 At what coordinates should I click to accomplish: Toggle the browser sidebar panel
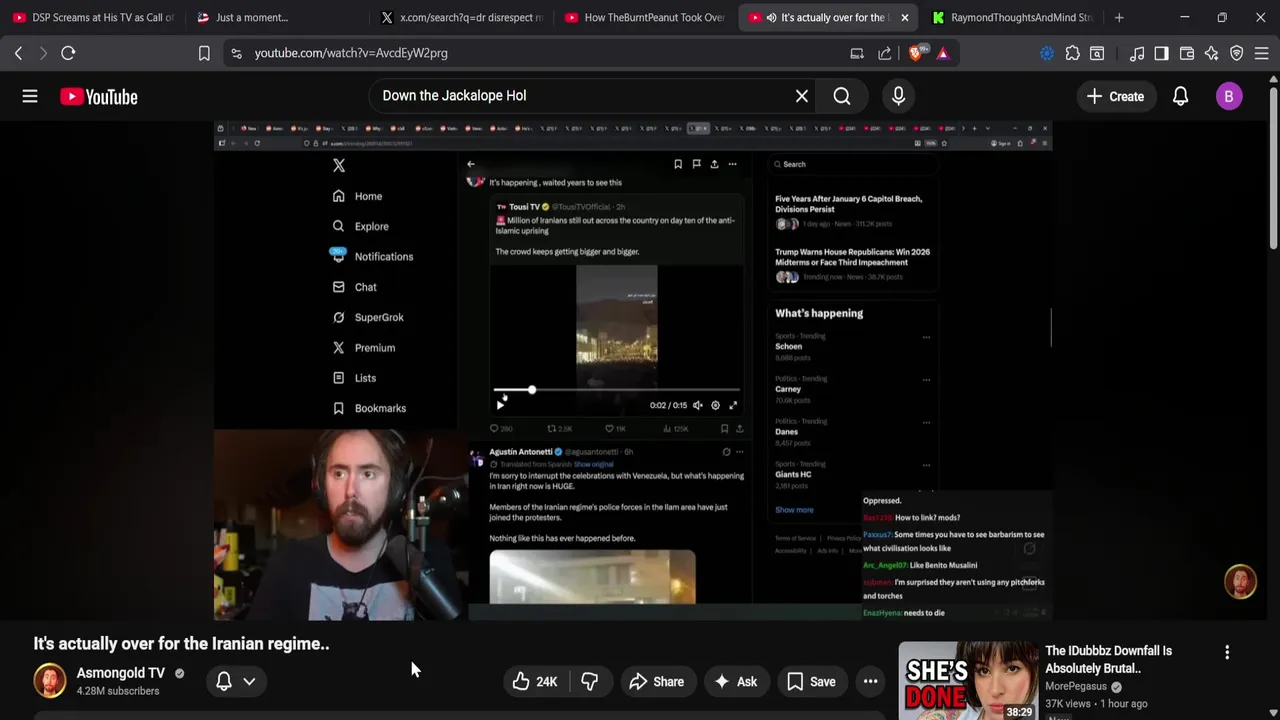1161,53
